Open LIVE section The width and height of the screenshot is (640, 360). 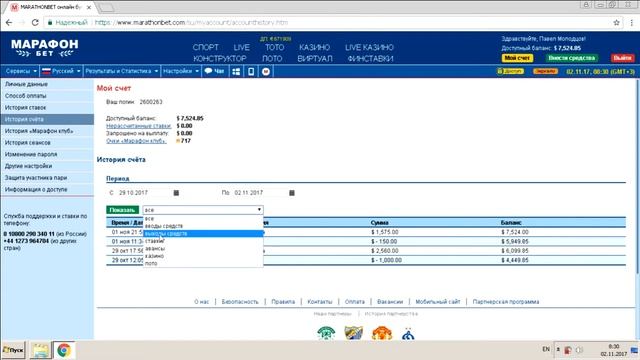[242, 47]
